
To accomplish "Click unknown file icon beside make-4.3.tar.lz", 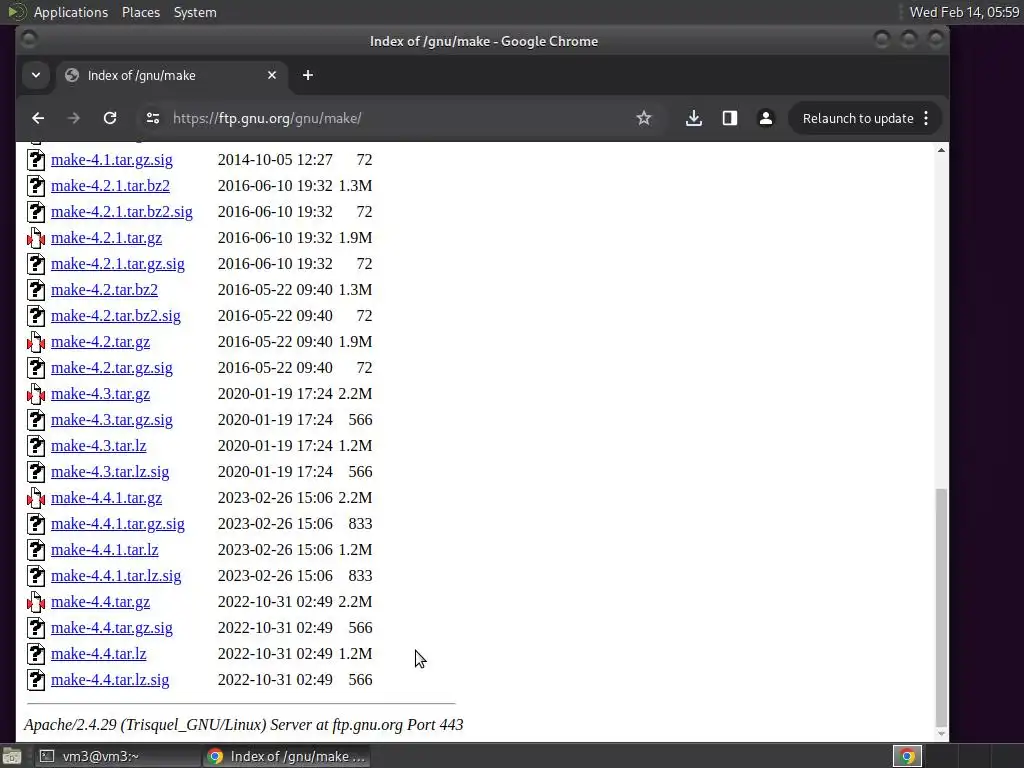I will (36, 446).
